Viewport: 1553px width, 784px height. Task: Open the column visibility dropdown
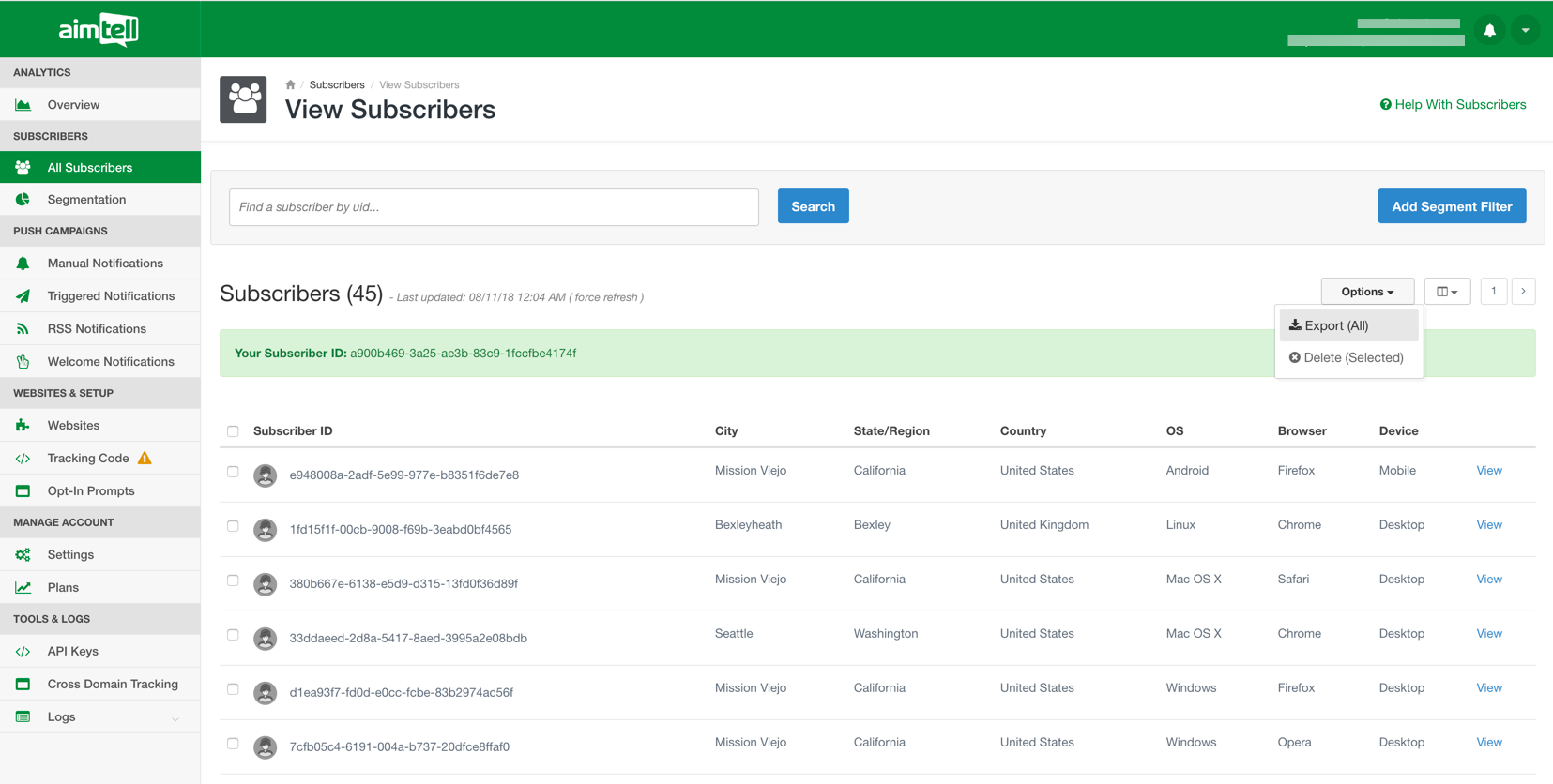pyautogui.click(x=1447, y=292)
